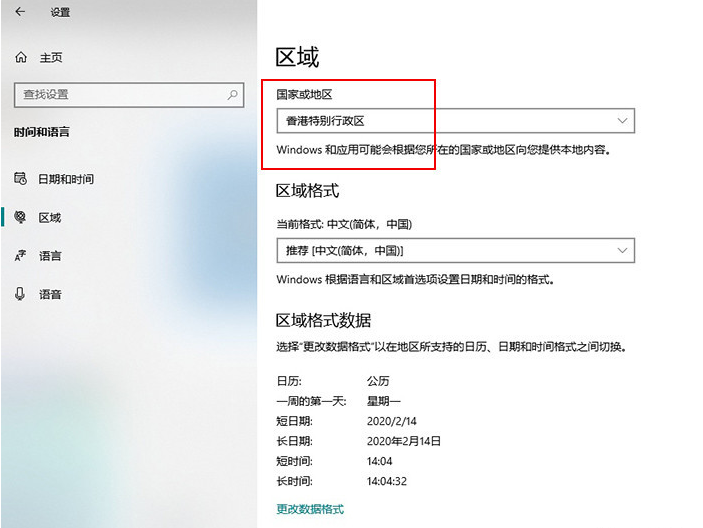The width and height of the screenshot is (703, 528).
Task: Click the home icon beside 主页
Action: [x=21, y=57]
